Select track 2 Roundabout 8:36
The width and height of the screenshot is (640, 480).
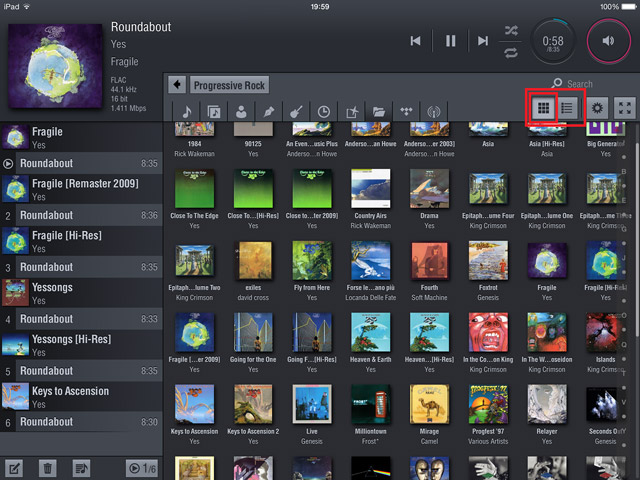click(81, 215)
